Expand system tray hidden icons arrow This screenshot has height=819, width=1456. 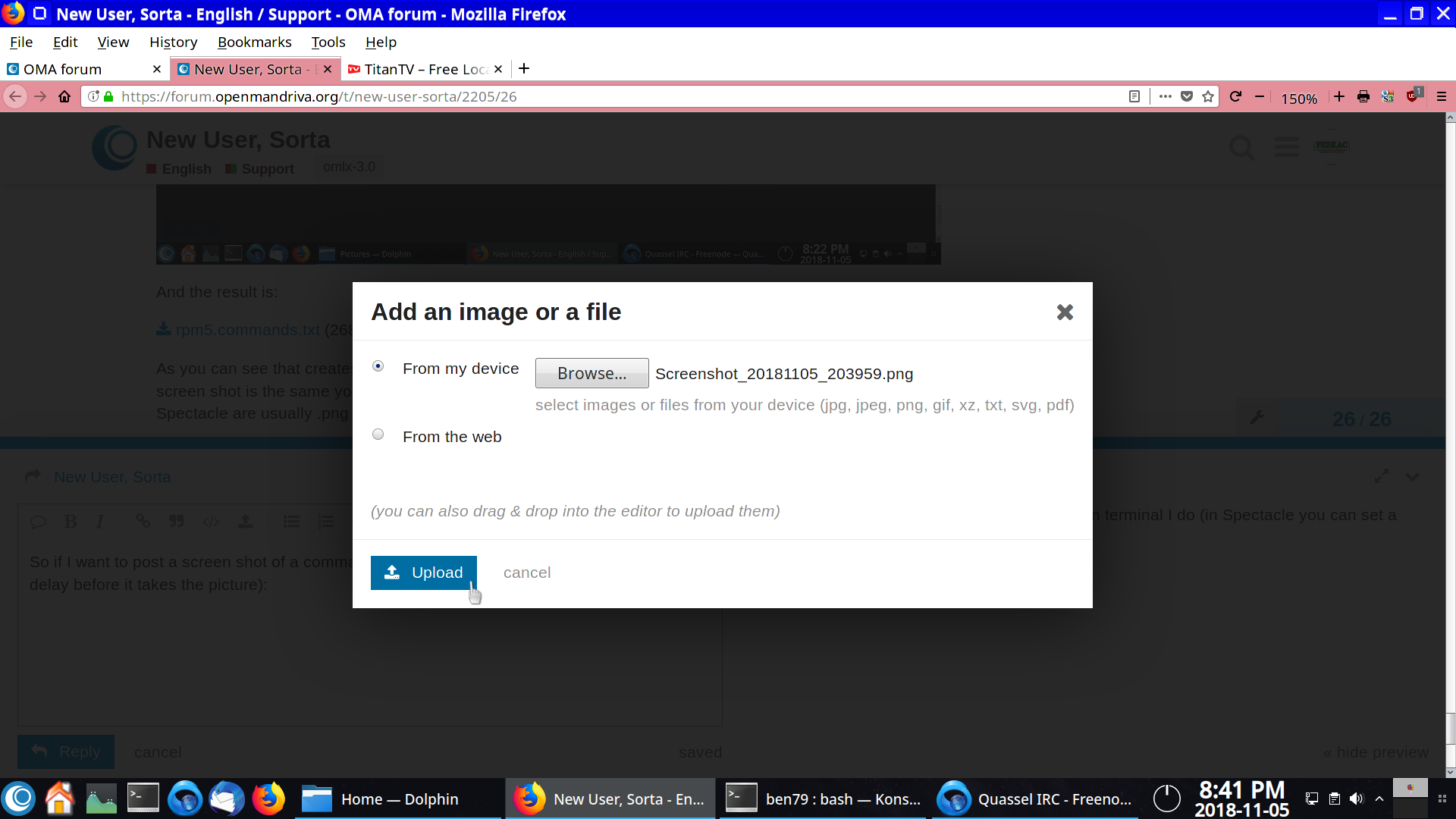pyautogui.click(x=1379, y=799)
